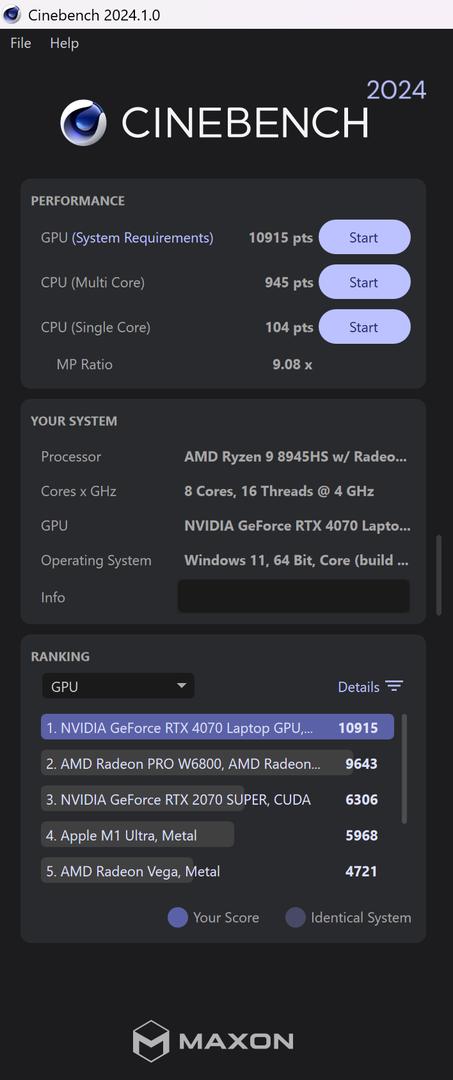The image size is (453, 1080).
Task: Click the Maxon cube logo icon
Action: coord(151,1041)
